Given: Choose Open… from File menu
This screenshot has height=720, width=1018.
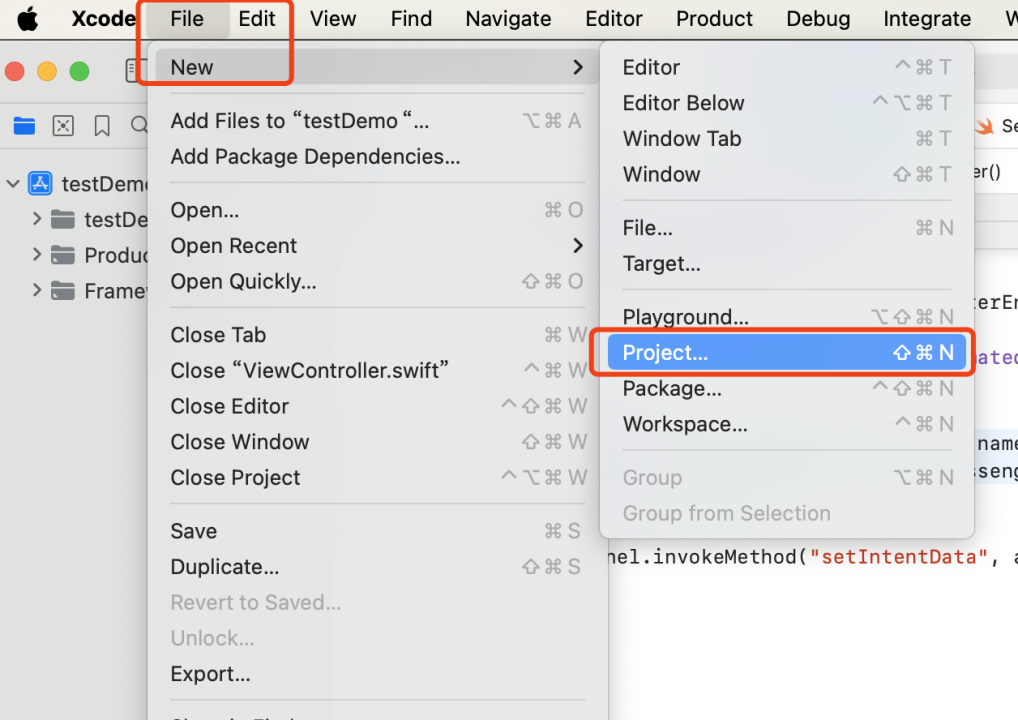Looking at the screenshot, I should pyautogui.click(x=375, y=210).
